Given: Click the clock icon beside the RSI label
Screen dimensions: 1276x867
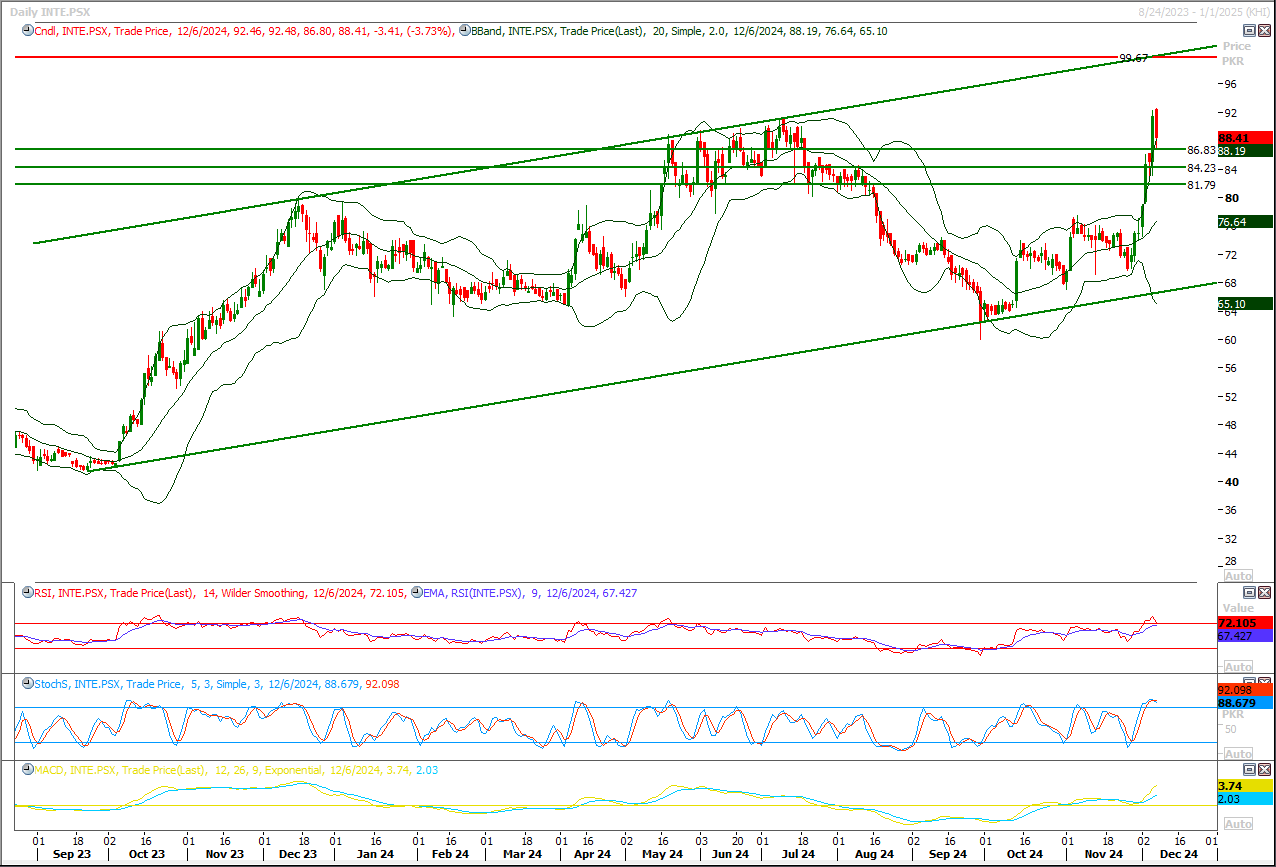Looking at the screenshot, I should coord(26,594).
